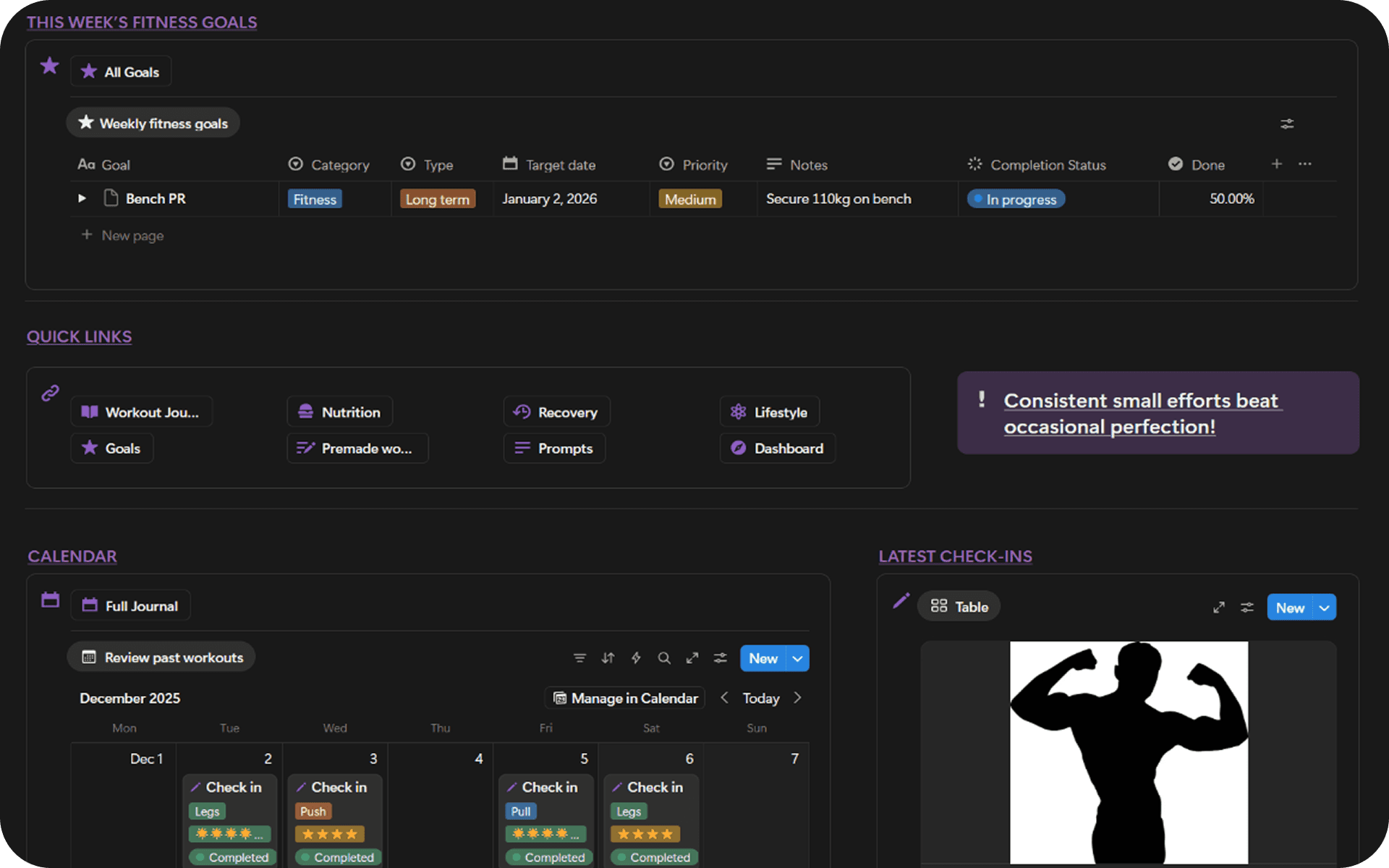Select the In progress status tag
The width and height of the screenshot is (1389, 868).
(1016, 199)
